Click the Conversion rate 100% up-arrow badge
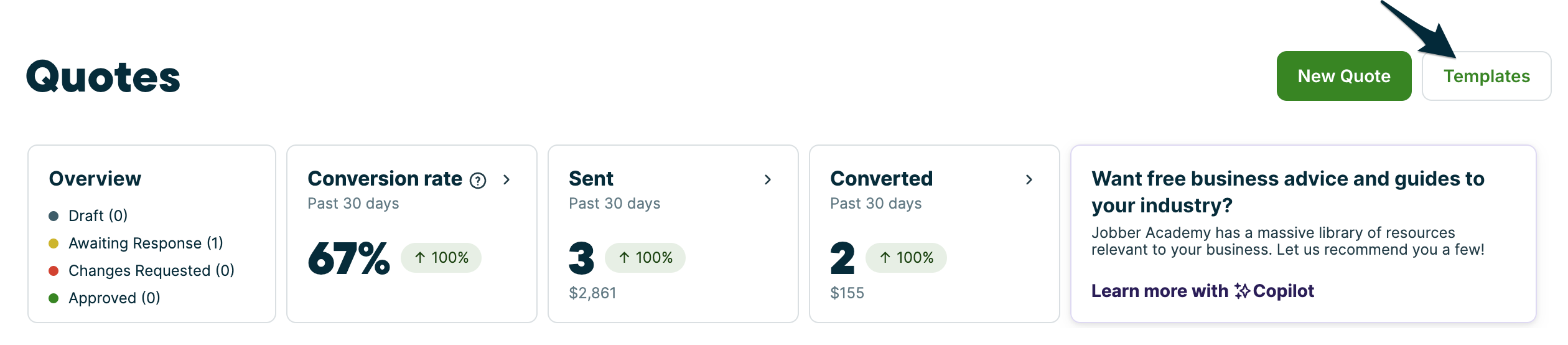Image resolution: width=1568 pixels, height=345 pixels. click(x=441, y=258)
